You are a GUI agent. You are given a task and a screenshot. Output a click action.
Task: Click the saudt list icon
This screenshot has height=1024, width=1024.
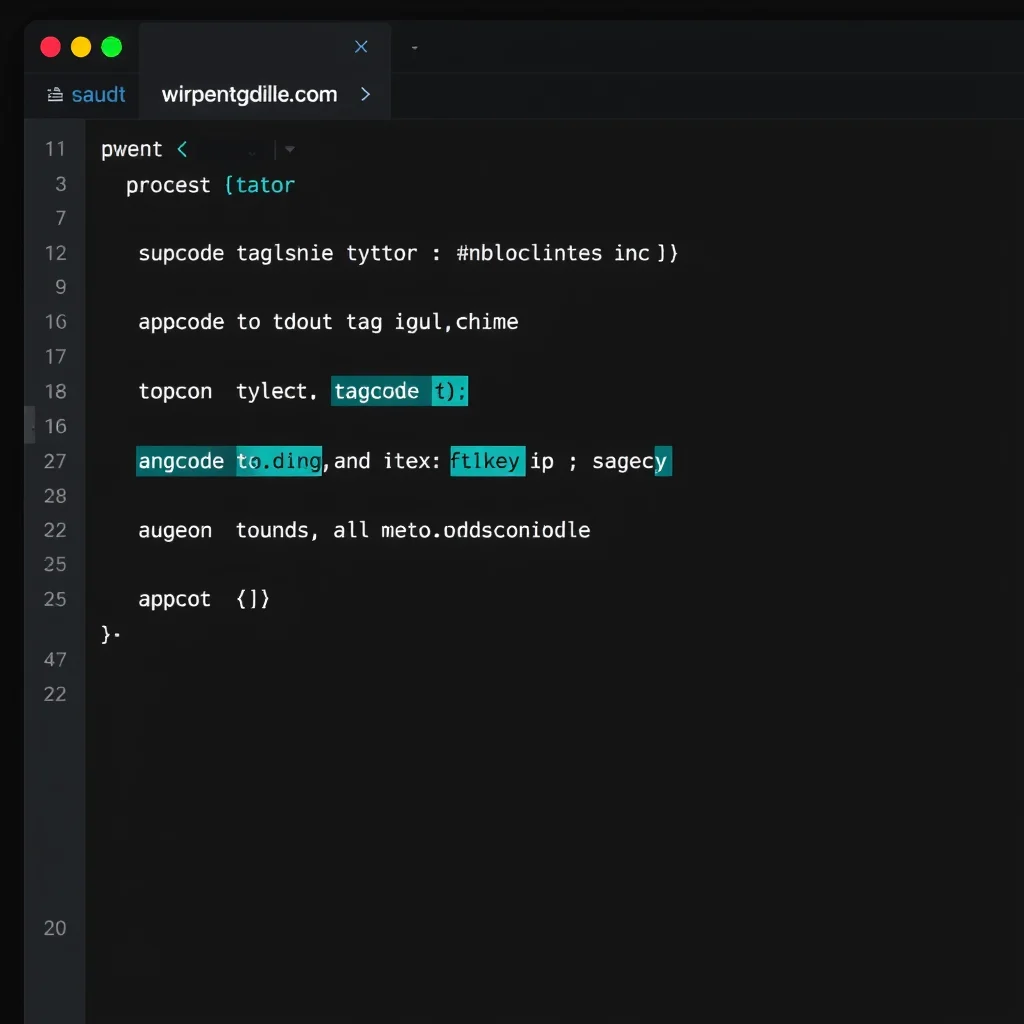point(55,95)
